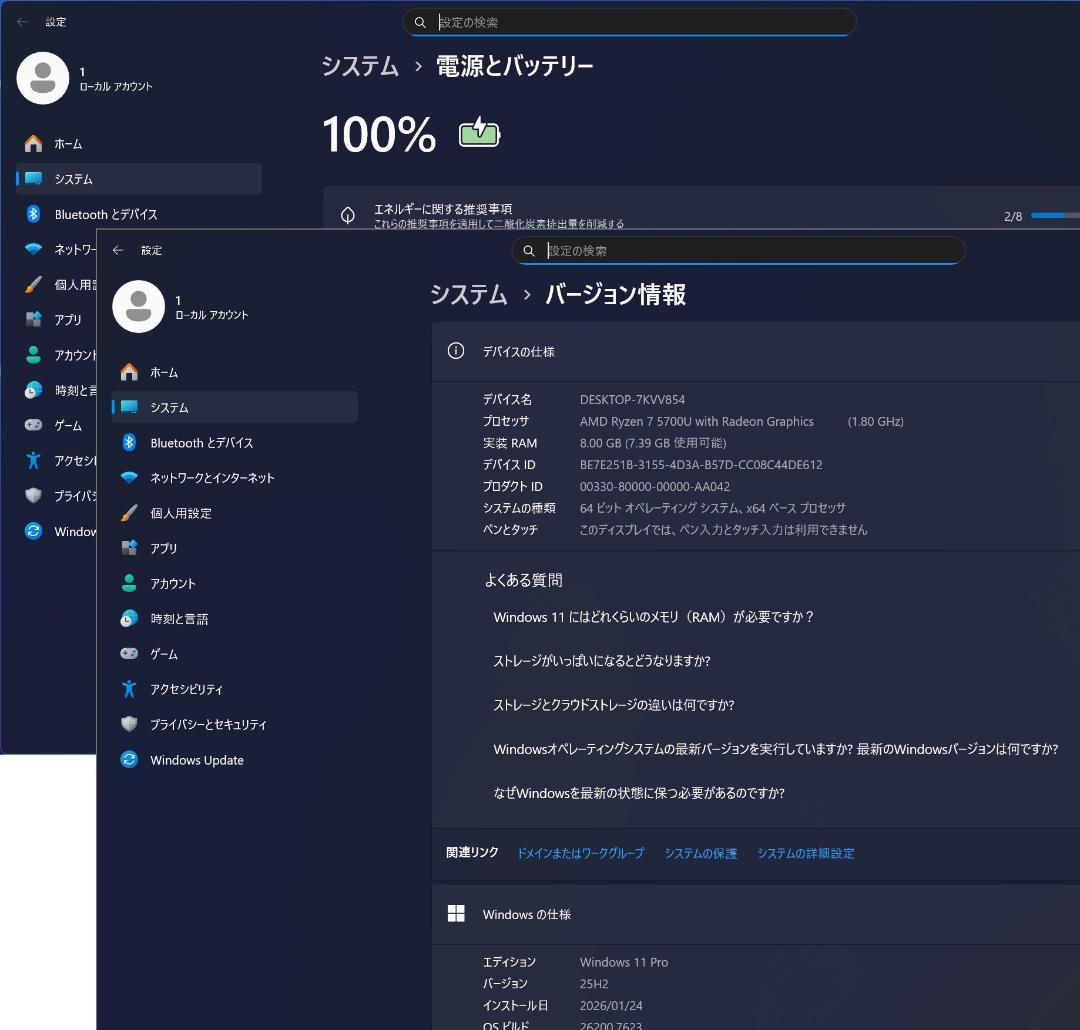Image resolution: width=1080 pixels, height=1030 pixels.
Task: Click the 2/8 energy recommendations progress bar
Action: (1050, 214)
